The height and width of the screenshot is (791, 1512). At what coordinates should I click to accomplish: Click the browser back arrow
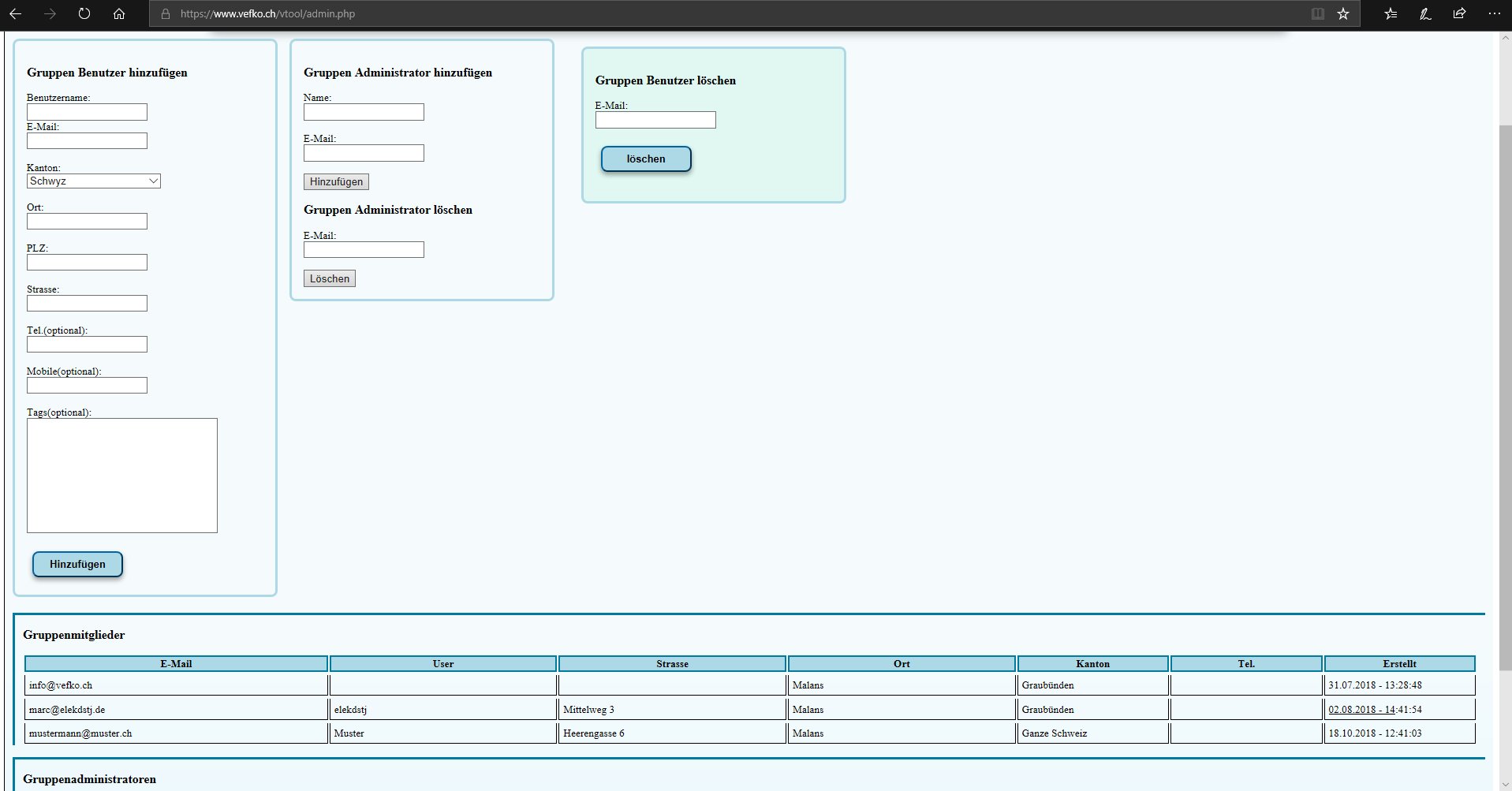point(15,13)
